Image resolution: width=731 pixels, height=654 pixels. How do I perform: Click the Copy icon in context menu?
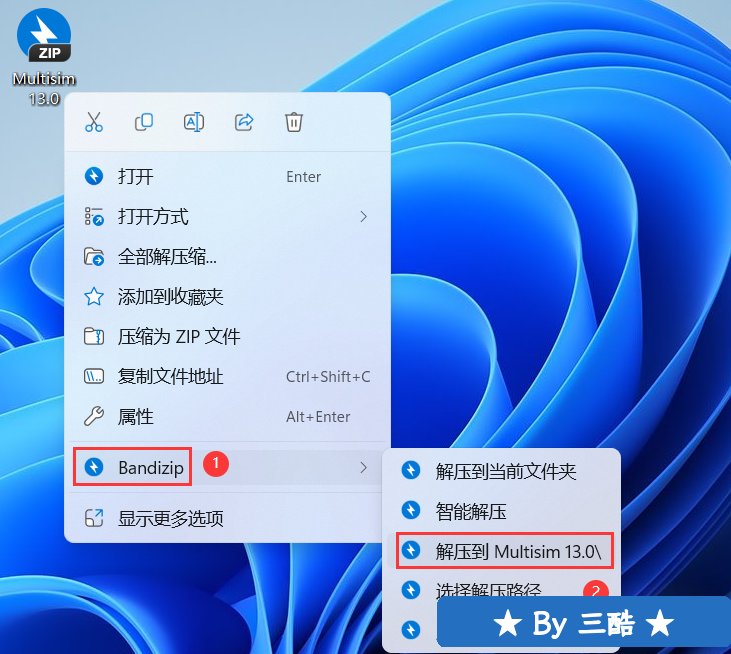pos(144,122)
